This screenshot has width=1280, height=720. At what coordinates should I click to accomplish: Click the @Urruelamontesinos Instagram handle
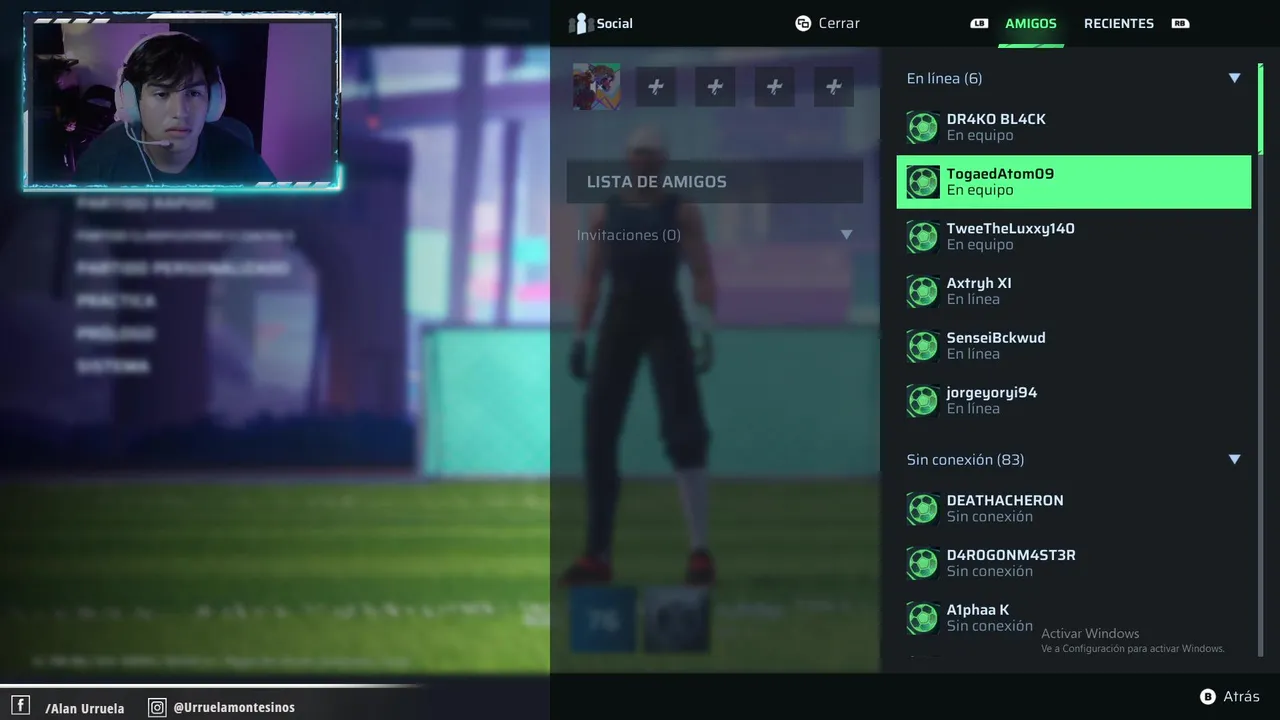click(234, 707)
